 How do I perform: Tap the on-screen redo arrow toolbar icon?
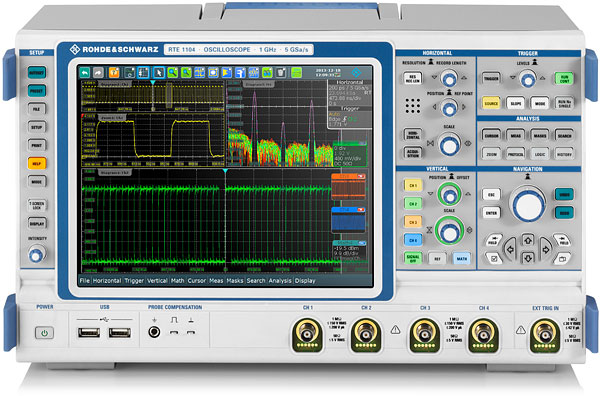coord(98,72)
